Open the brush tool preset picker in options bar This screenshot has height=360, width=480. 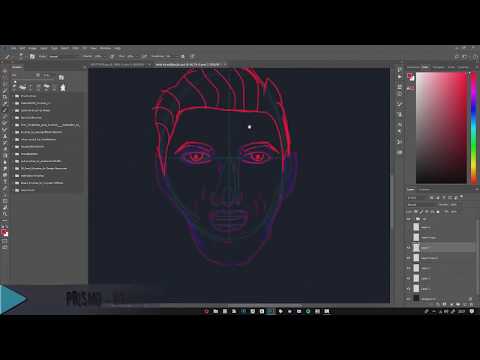point(21,57)
